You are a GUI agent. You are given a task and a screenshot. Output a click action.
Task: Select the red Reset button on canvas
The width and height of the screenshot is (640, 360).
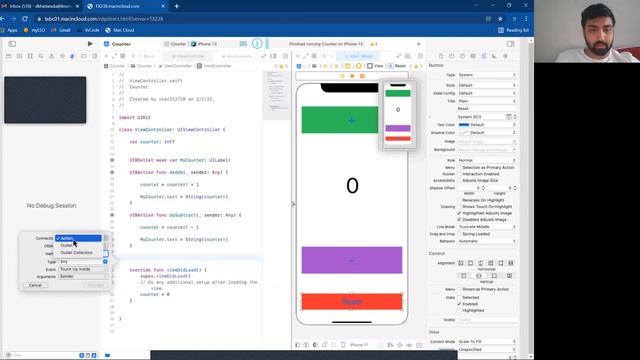click(352, 302)
